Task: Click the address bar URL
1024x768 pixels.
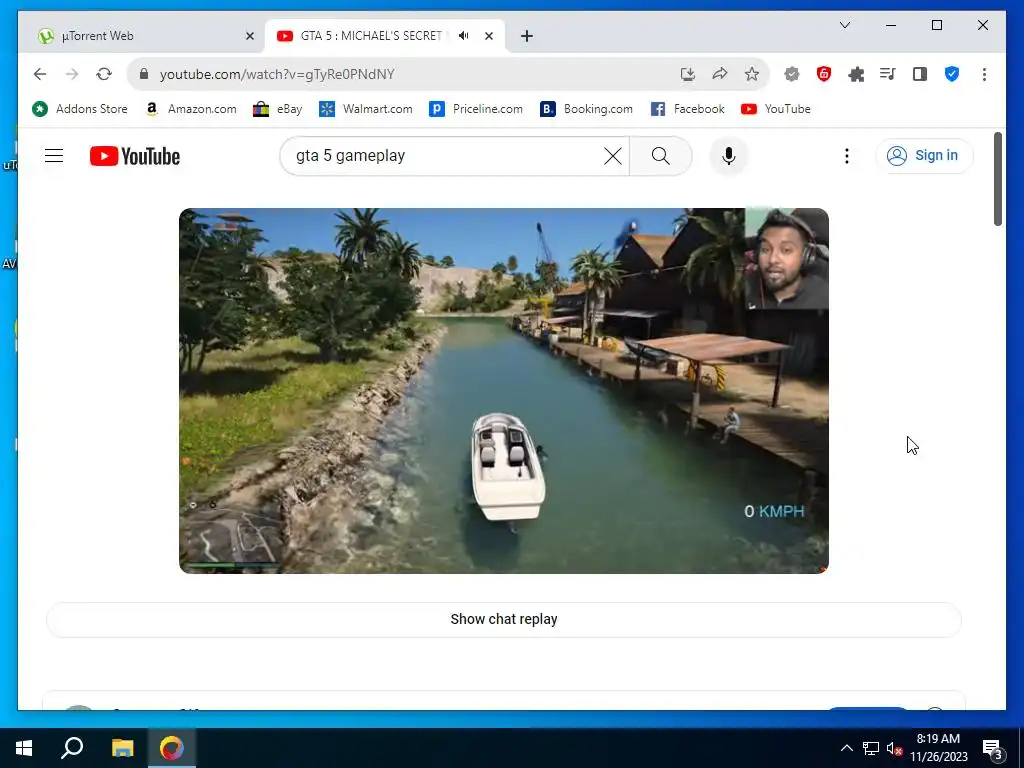Action: pos(277,74)
